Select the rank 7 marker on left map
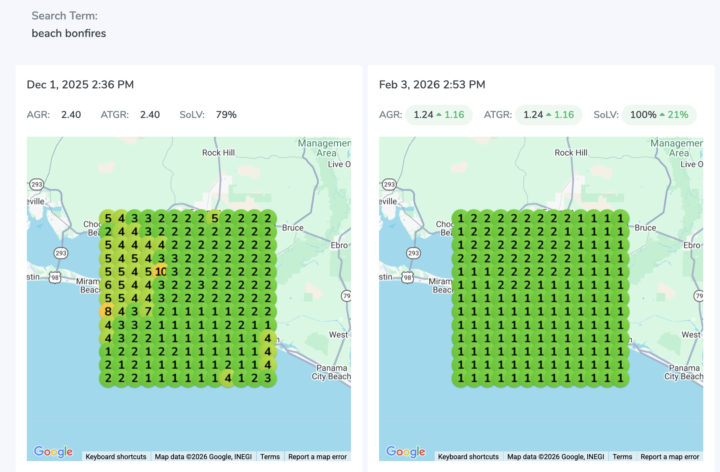 click(147, 311)
